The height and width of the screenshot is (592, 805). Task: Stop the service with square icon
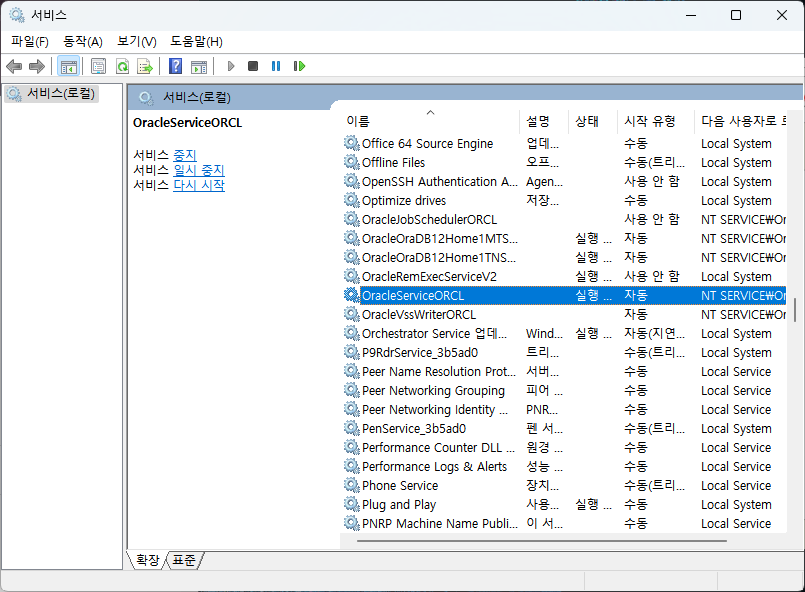coord(253,66)
